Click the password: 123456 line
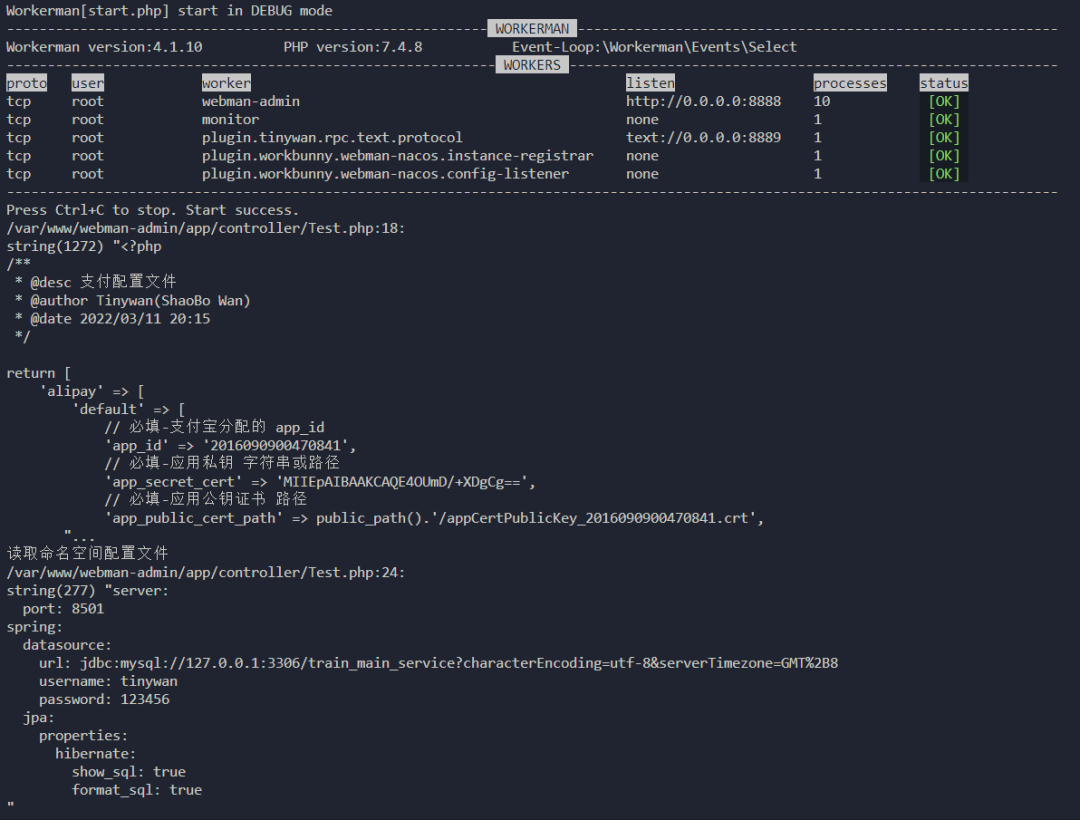 pos(104,699)
